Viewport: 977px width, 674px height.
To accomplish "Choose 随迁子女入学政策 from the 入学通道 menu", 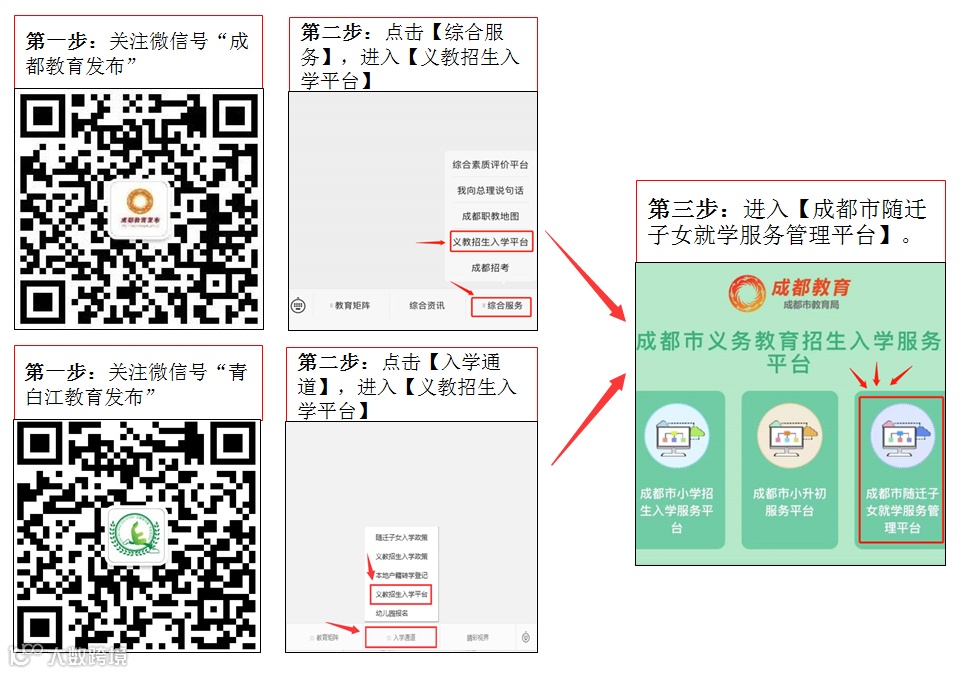I will coord(401,537).
